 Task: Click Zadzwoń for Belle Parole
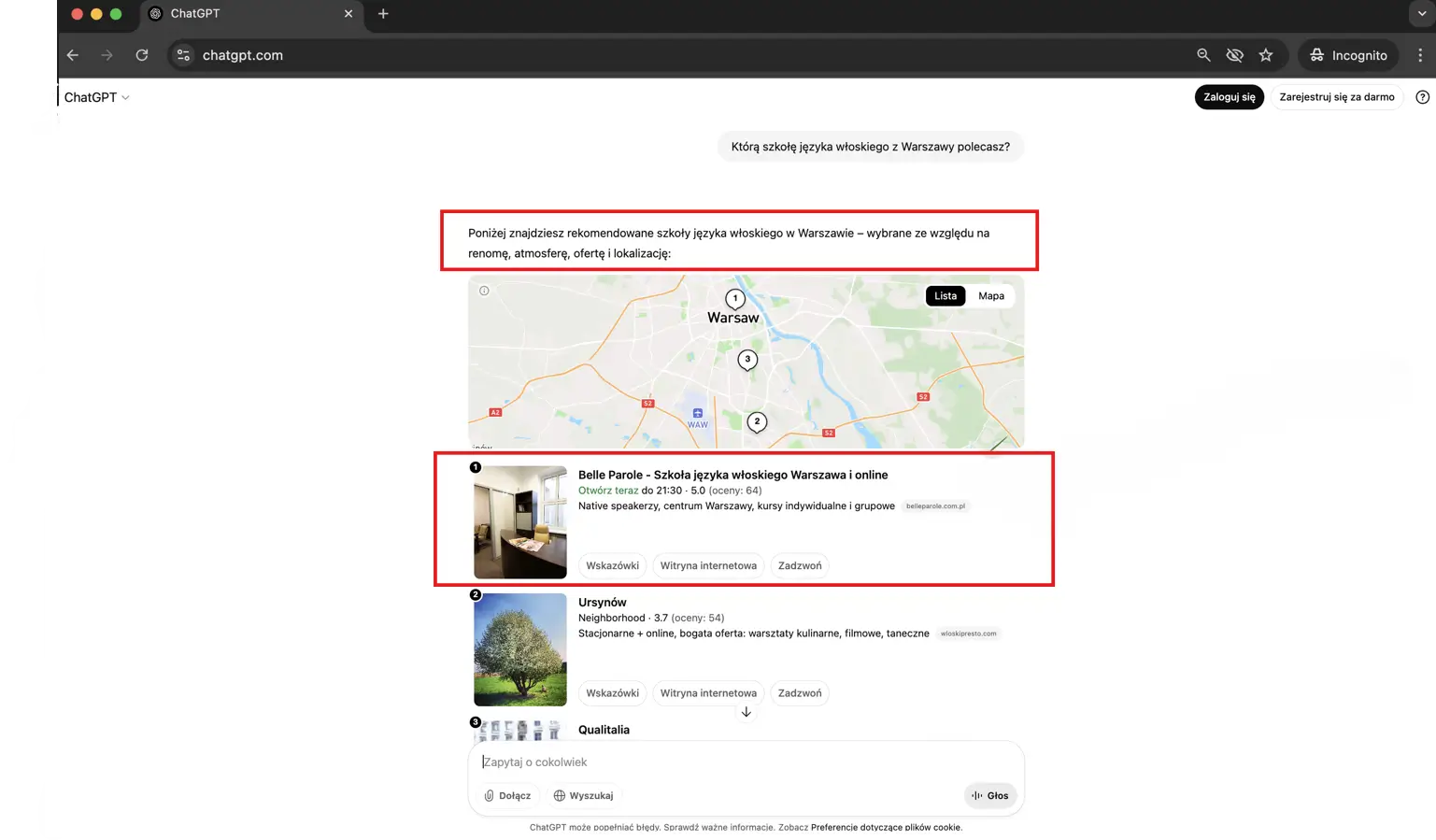[800, 565]
